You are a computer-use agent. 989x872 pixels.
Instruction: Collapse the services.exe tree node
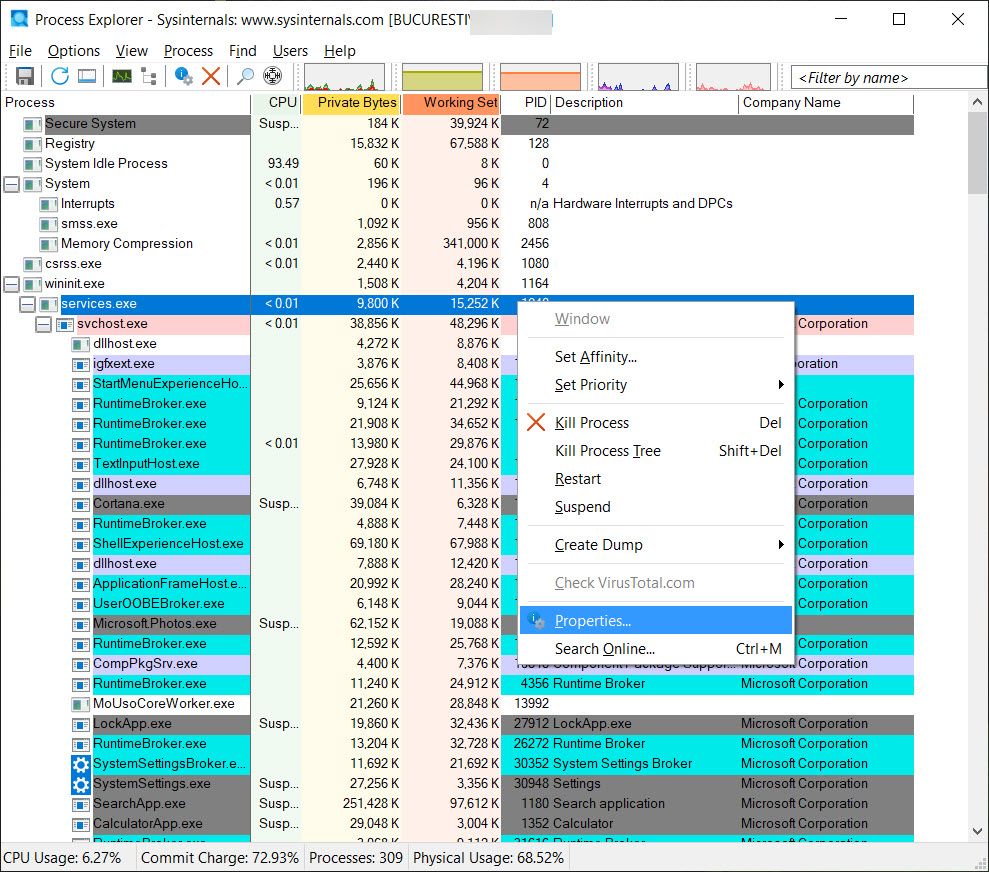point(27,305)
